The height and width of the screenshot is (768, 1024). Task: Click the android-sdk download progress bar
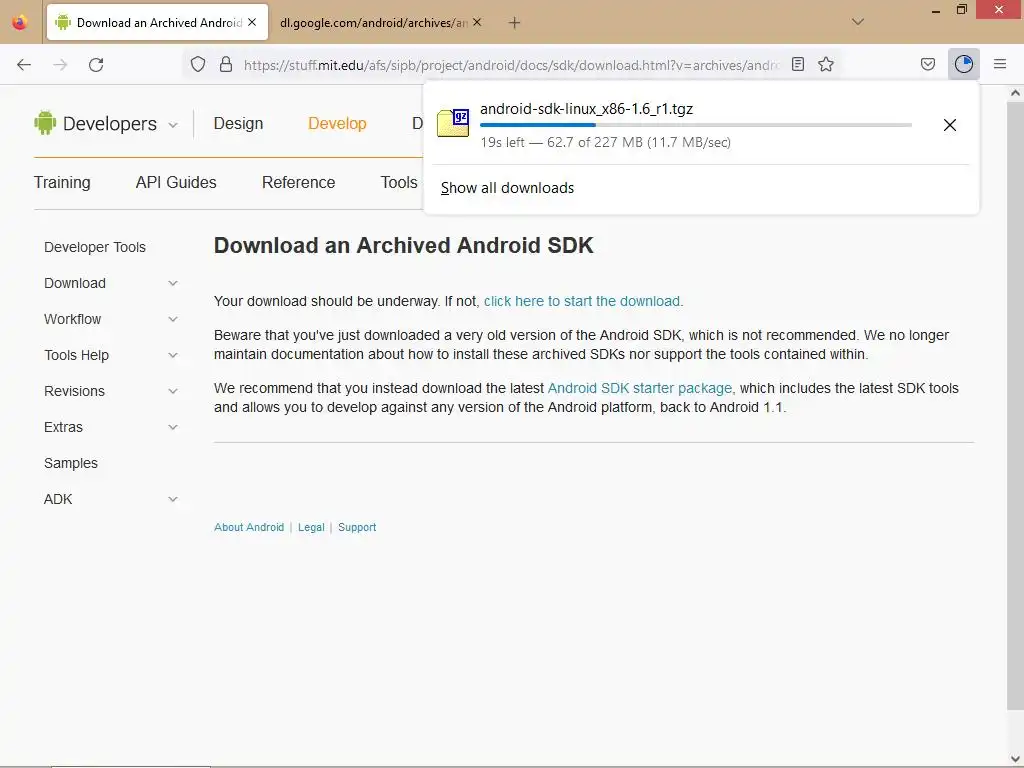pyautogui.click(x=696, y=125)
